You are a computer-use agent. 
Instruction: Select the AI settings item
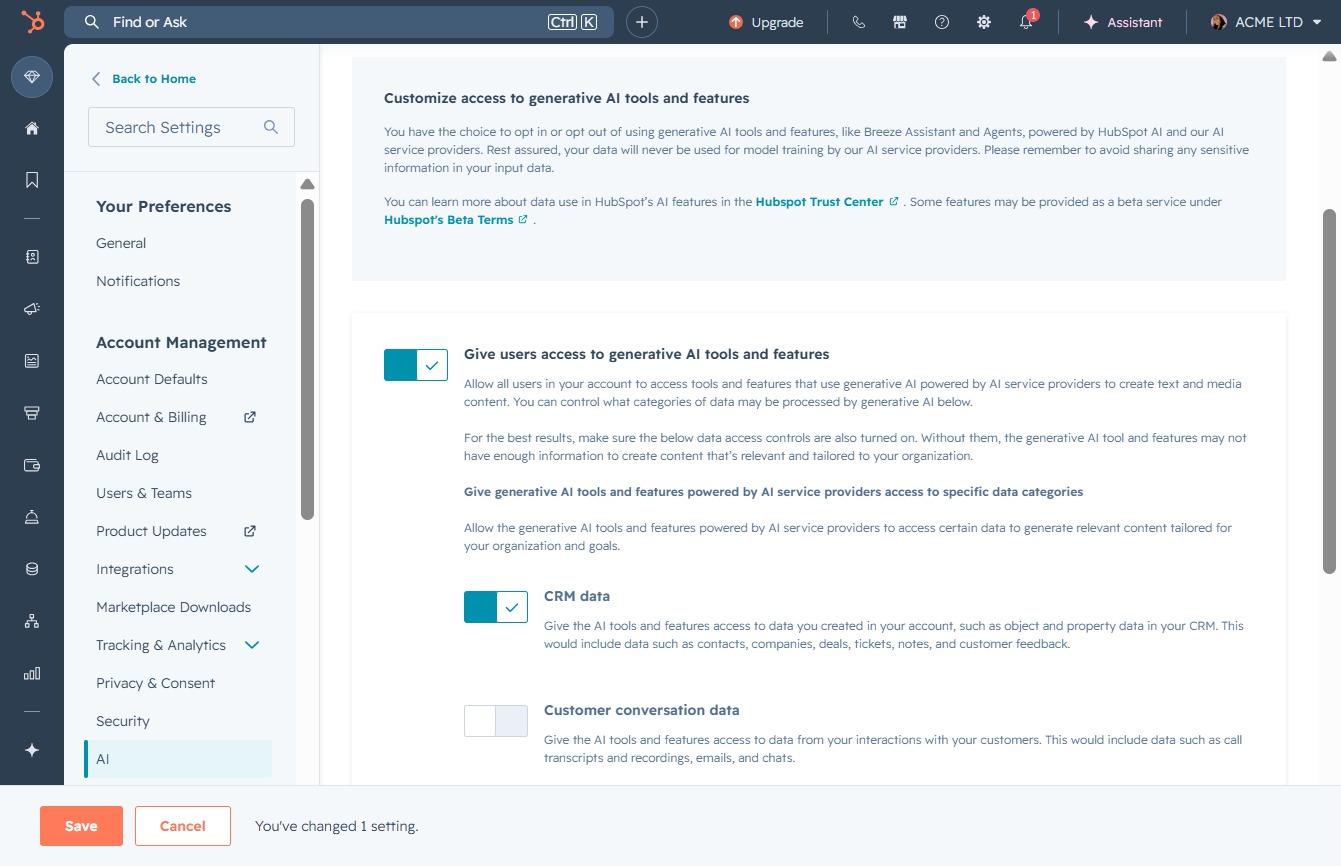pos(178,759)
